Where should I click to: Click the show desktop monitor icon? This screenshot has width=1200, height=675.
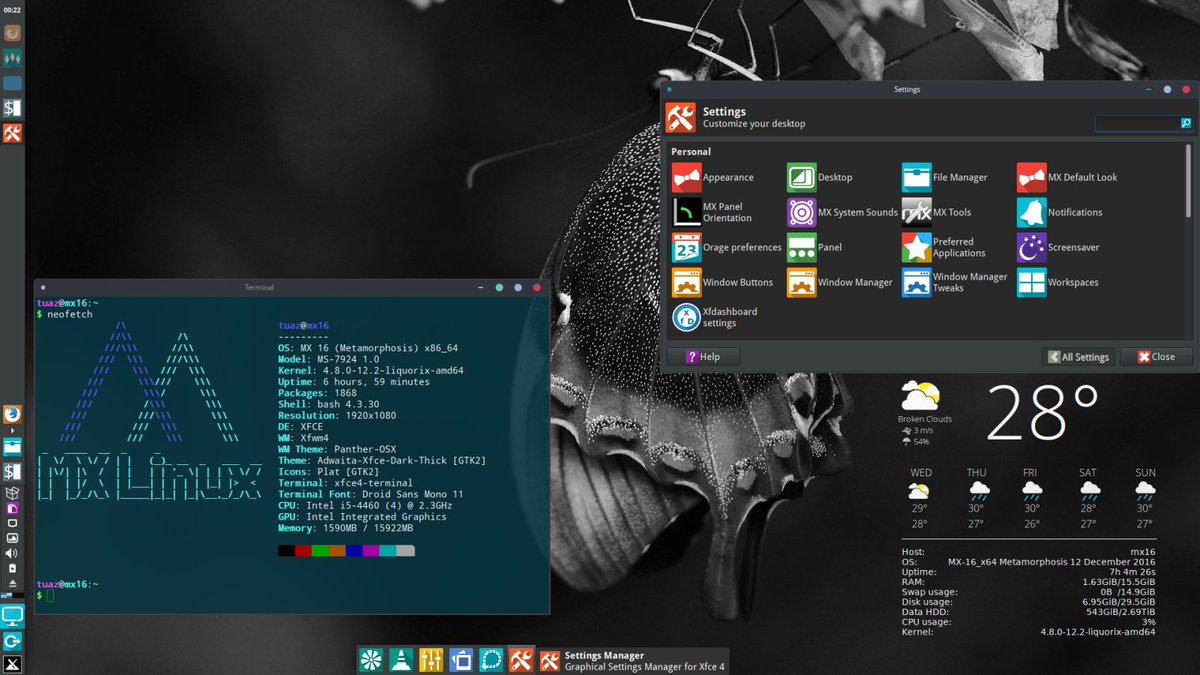pyautogui.click(x=13, y=616)
